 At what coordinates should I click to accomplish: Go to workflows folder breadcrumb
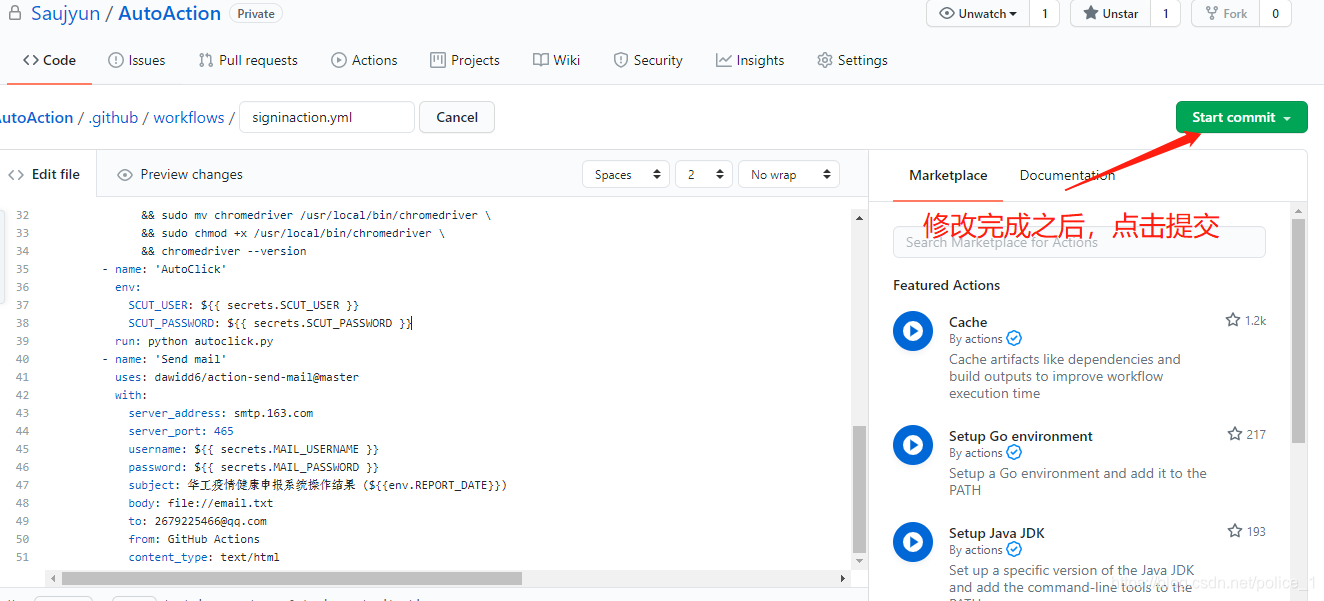point(189,117)
